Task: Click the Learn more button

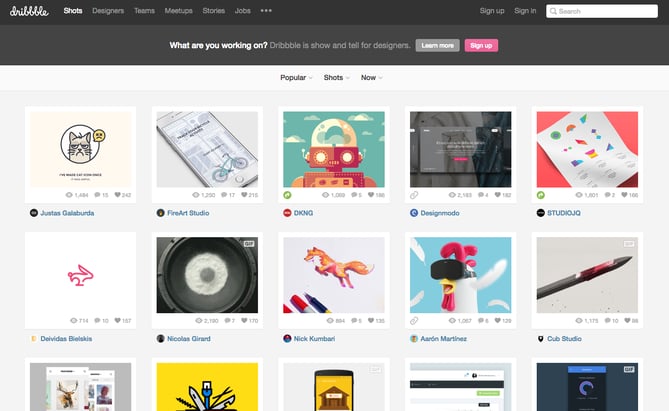Action: point(437,45)
